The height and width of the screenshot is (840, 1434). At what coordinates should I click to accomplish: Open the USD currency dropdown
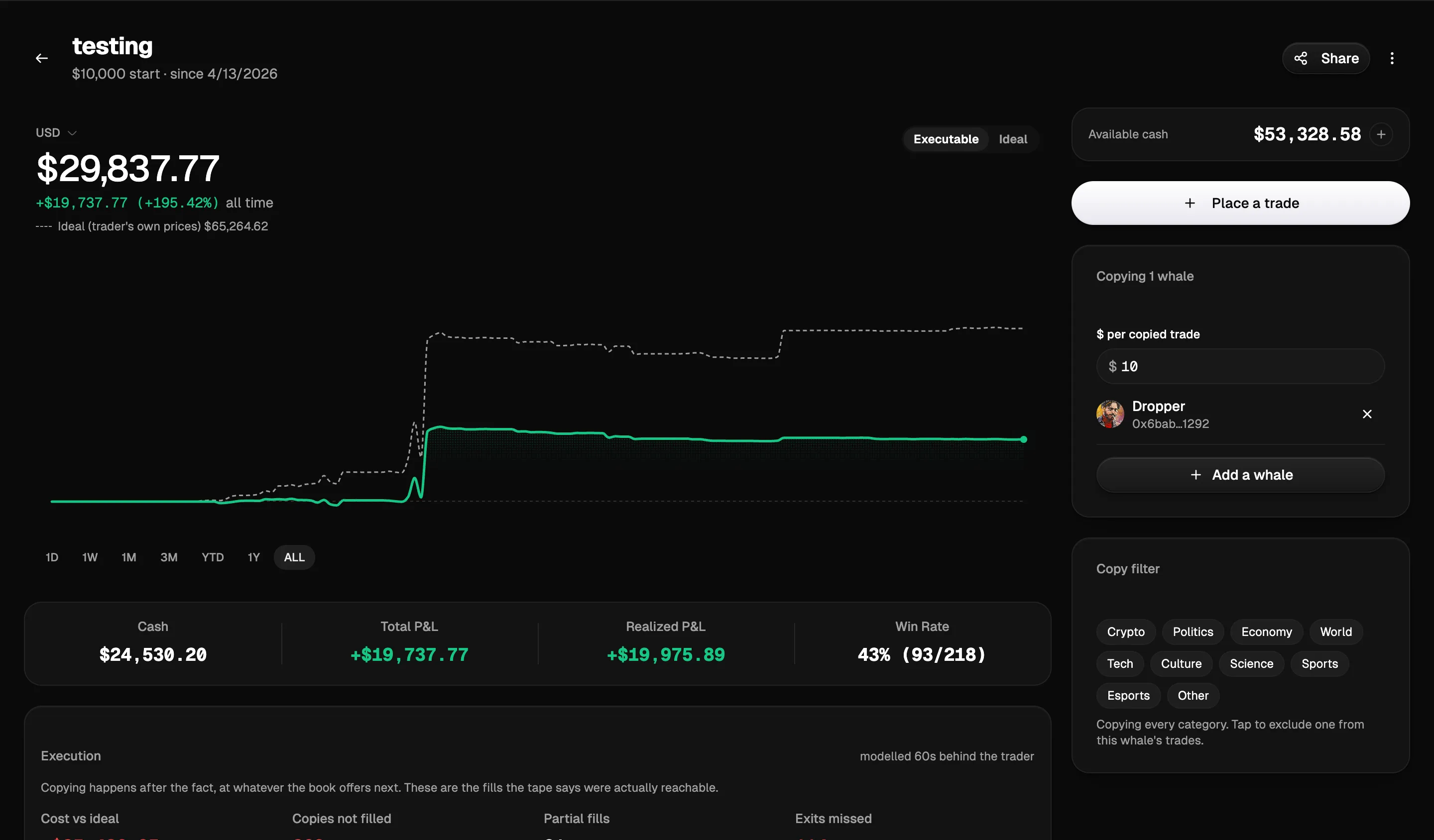[x=56, y=132]
